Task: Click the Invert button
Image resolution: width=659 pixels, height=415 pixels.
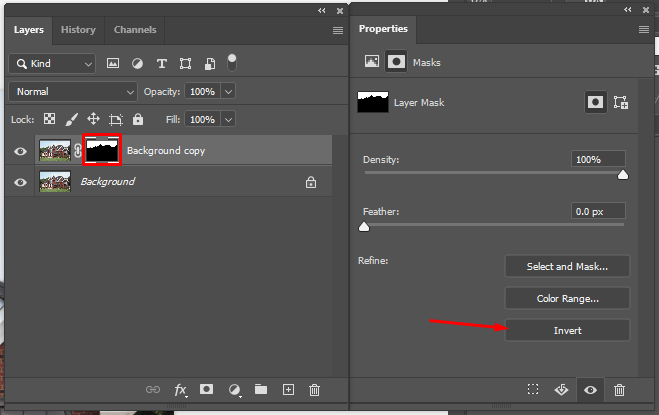Action: point(567,330)
